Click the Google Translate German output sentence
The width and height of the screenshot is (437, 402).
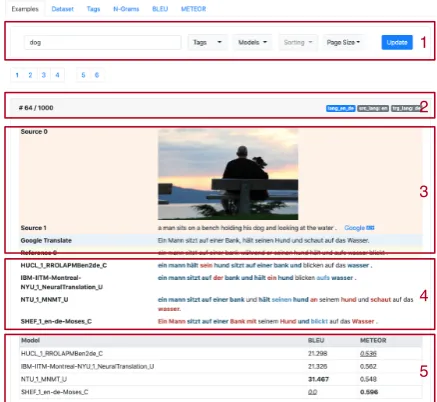click(263, 241)
